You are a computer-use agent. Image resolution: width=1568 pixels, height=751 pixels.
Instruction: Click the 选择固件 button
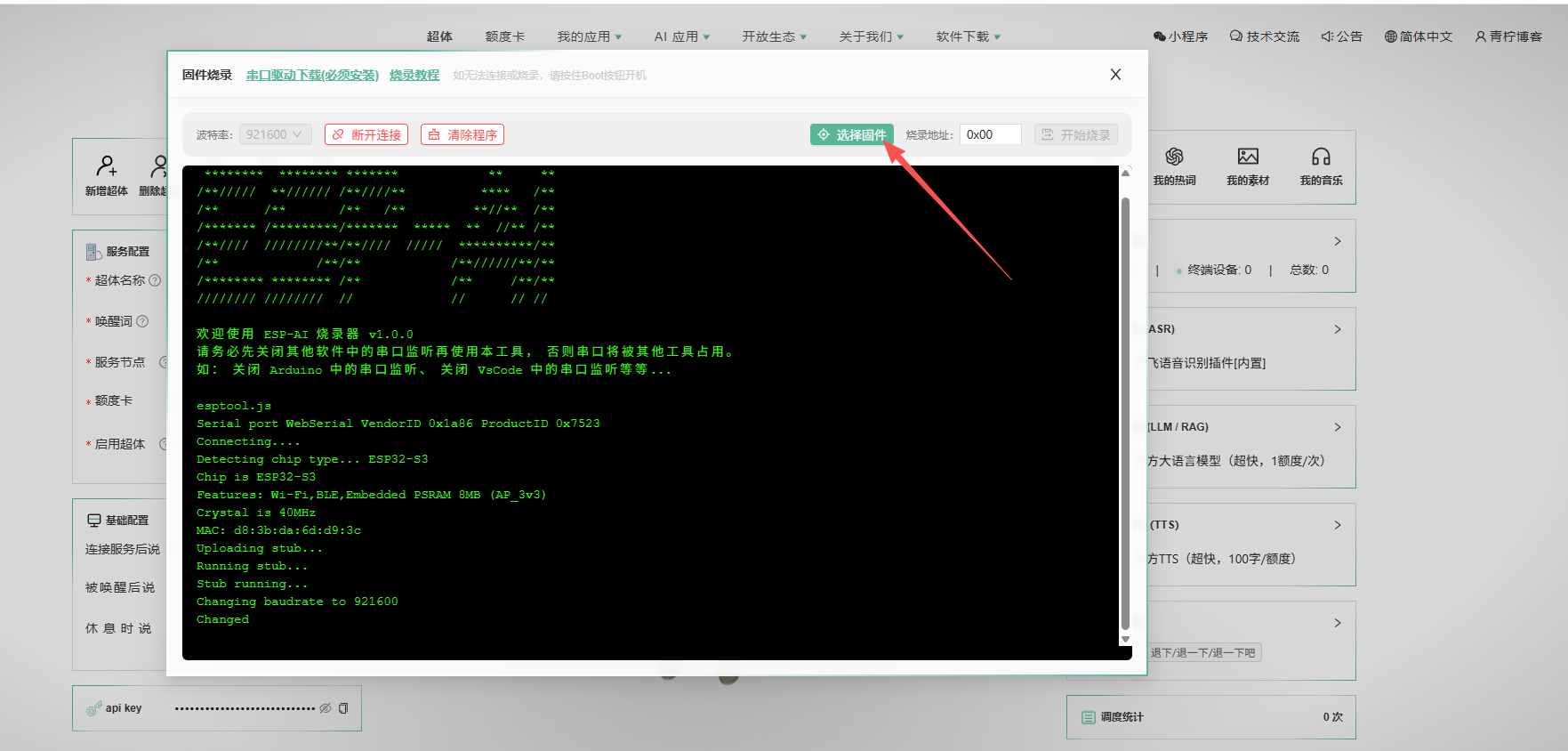coord(851,134)
